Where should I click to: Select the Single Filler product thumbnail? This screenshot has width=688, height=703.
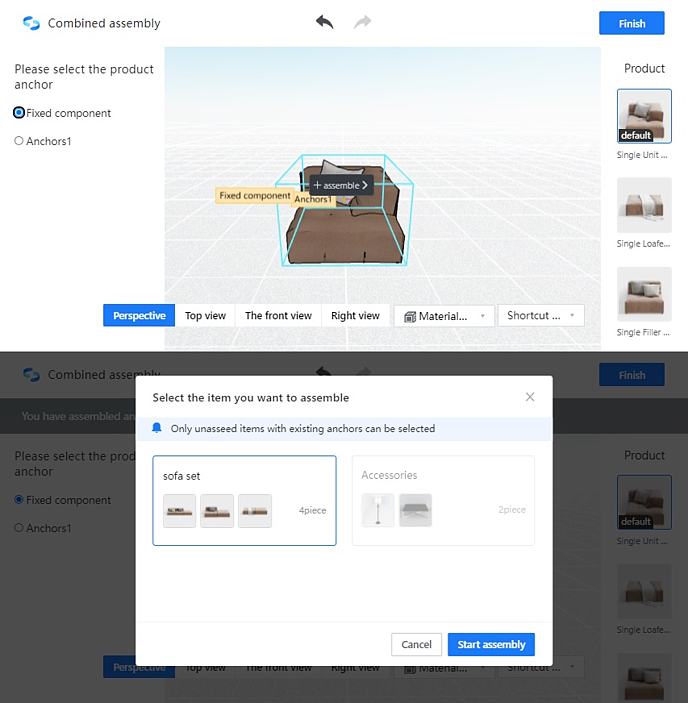(x=644, y=294)
